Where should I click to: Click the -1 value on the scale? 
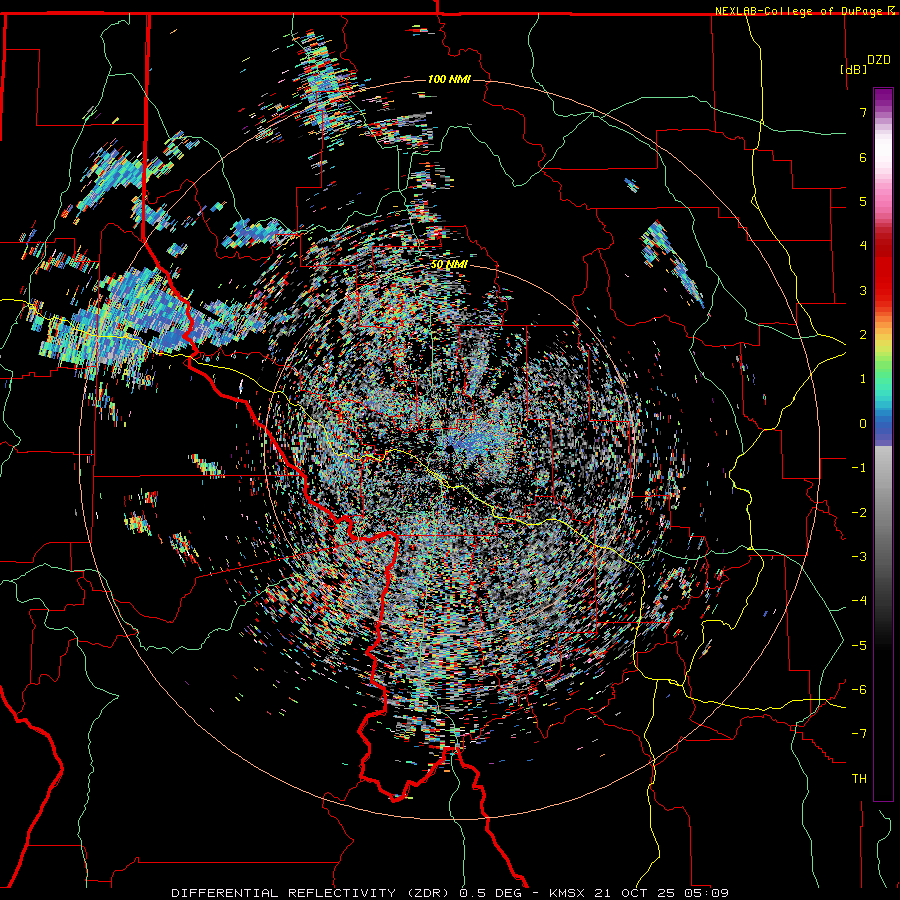pyautogui.click(x=859, y=468)
